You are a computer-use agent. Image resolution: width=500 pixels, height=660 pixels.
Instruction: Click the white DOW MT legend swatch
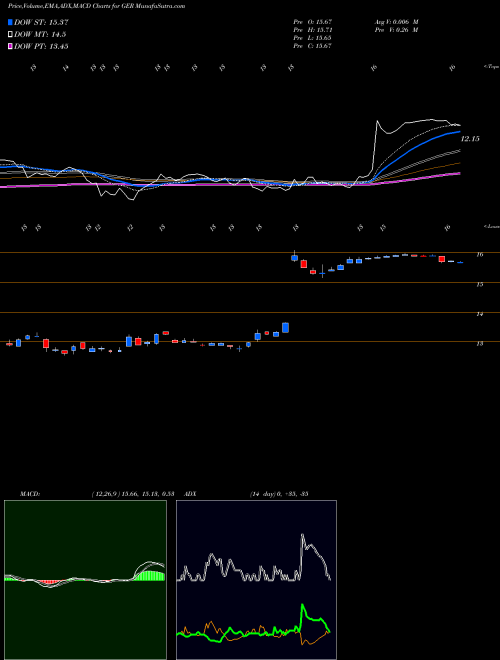[10, 35]
